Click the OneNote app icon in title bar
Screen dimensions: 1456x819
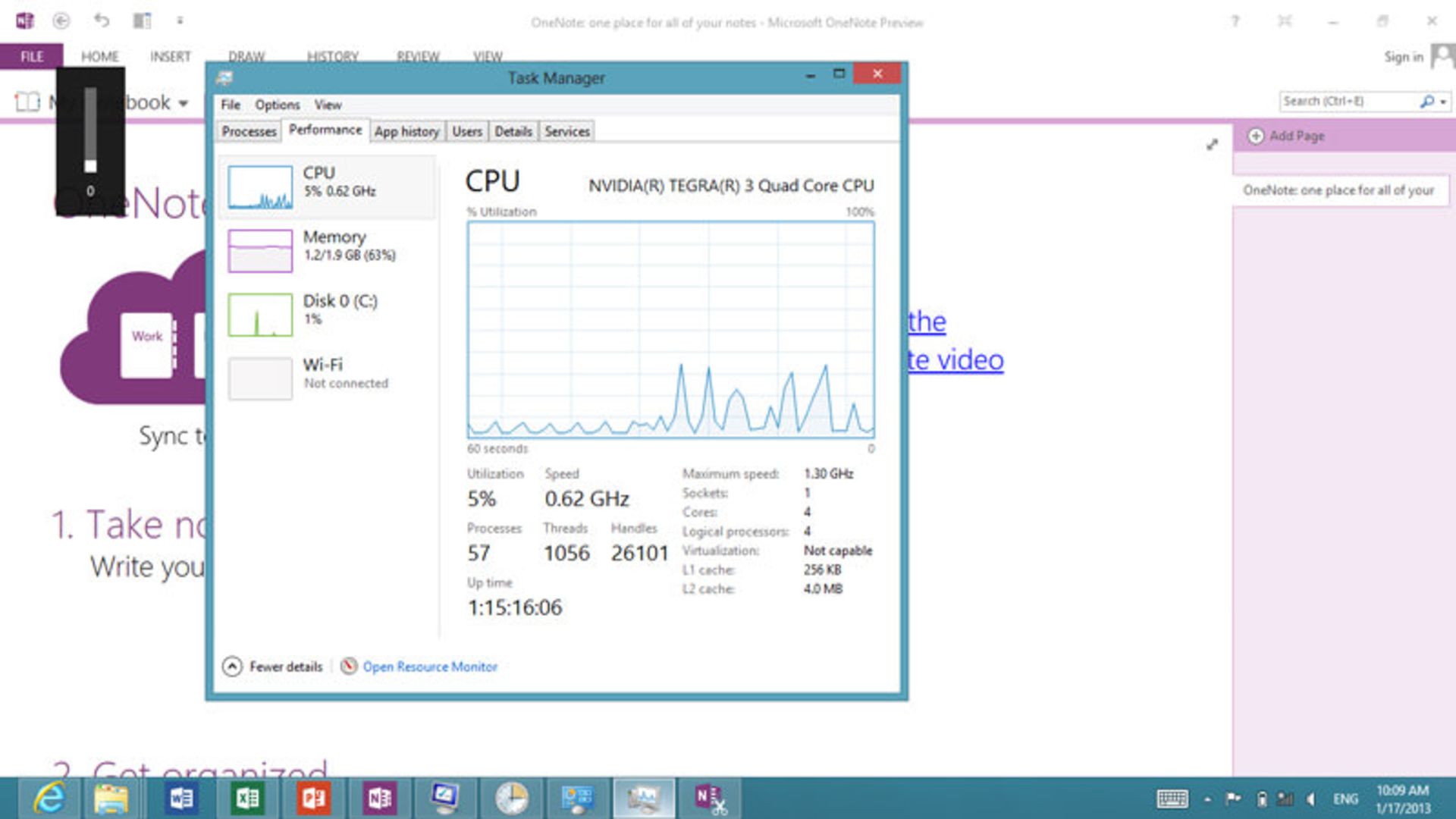pyautogui.click(x=24, y=20)
